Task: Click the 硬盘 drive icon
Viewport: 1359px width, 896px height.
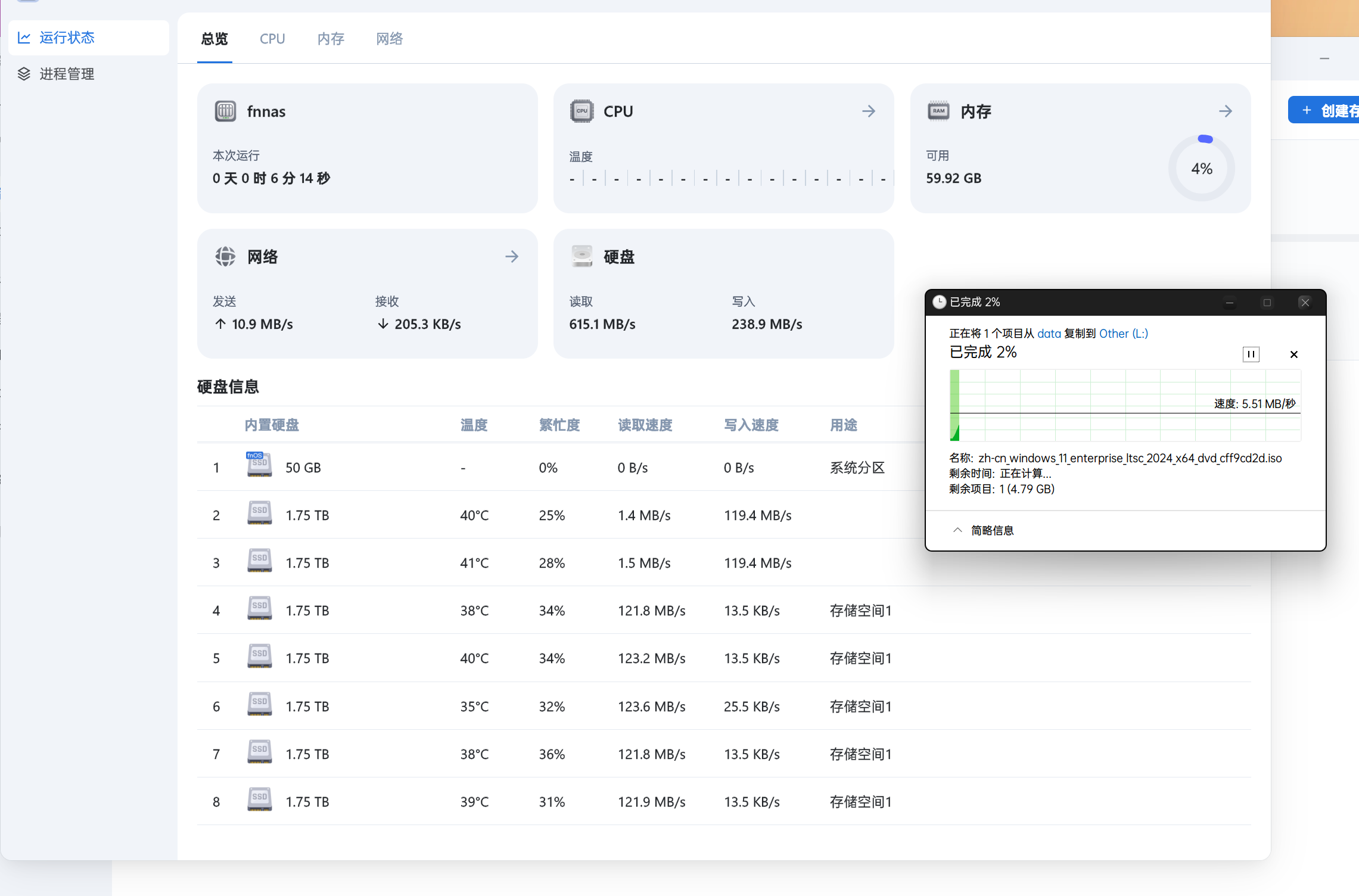Action: (x=581, y=257)
